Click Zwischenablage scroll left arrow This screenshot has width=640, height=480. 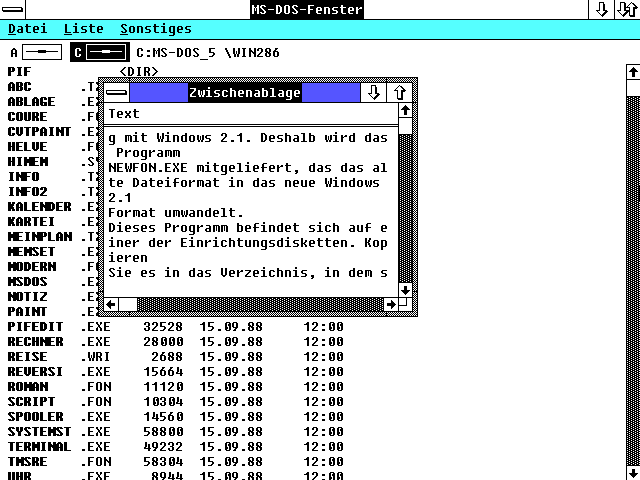pyautogui.click(x=111, y=304)
